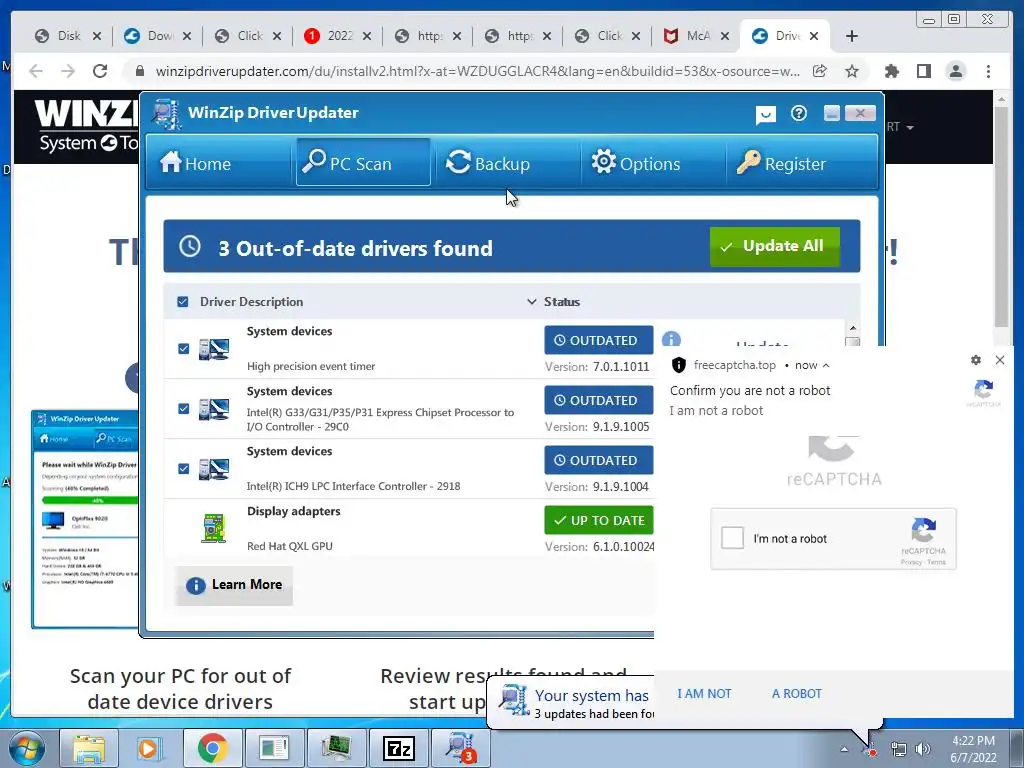Open Chrome from the taskbar
Viewport: 1024px width, 768px height.
(212, 748)
